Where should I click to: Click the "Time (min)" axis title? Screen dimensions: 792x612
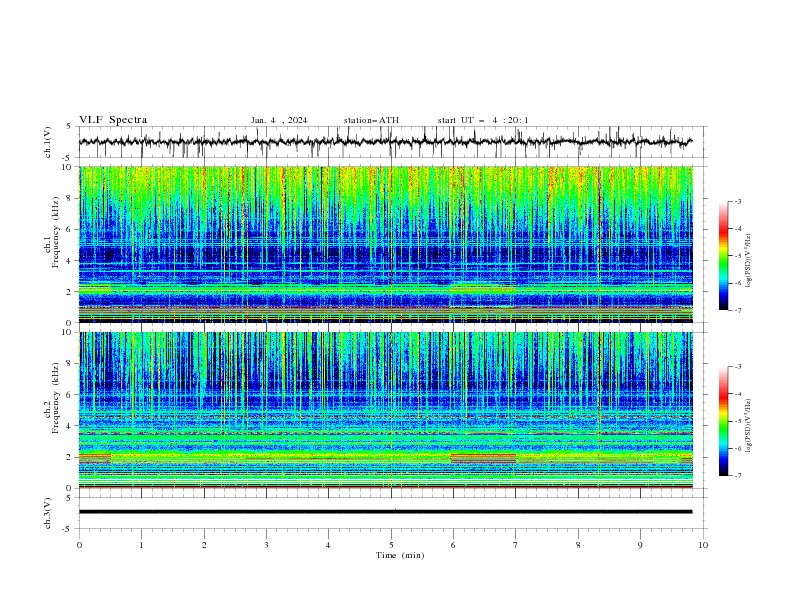400,555
